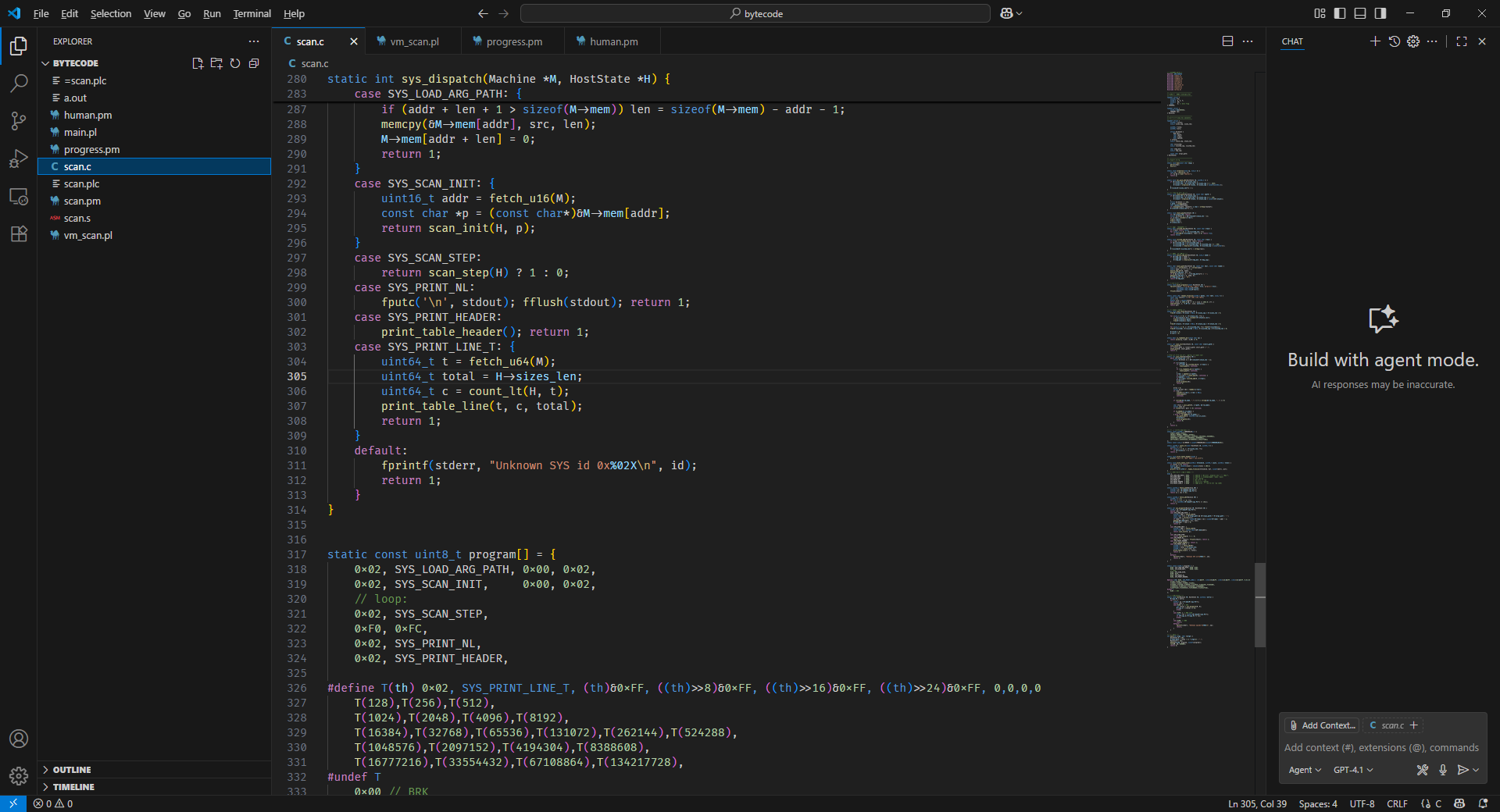Open the Search view in activity bar
The image size is (1500, 812).
(19, 83)
